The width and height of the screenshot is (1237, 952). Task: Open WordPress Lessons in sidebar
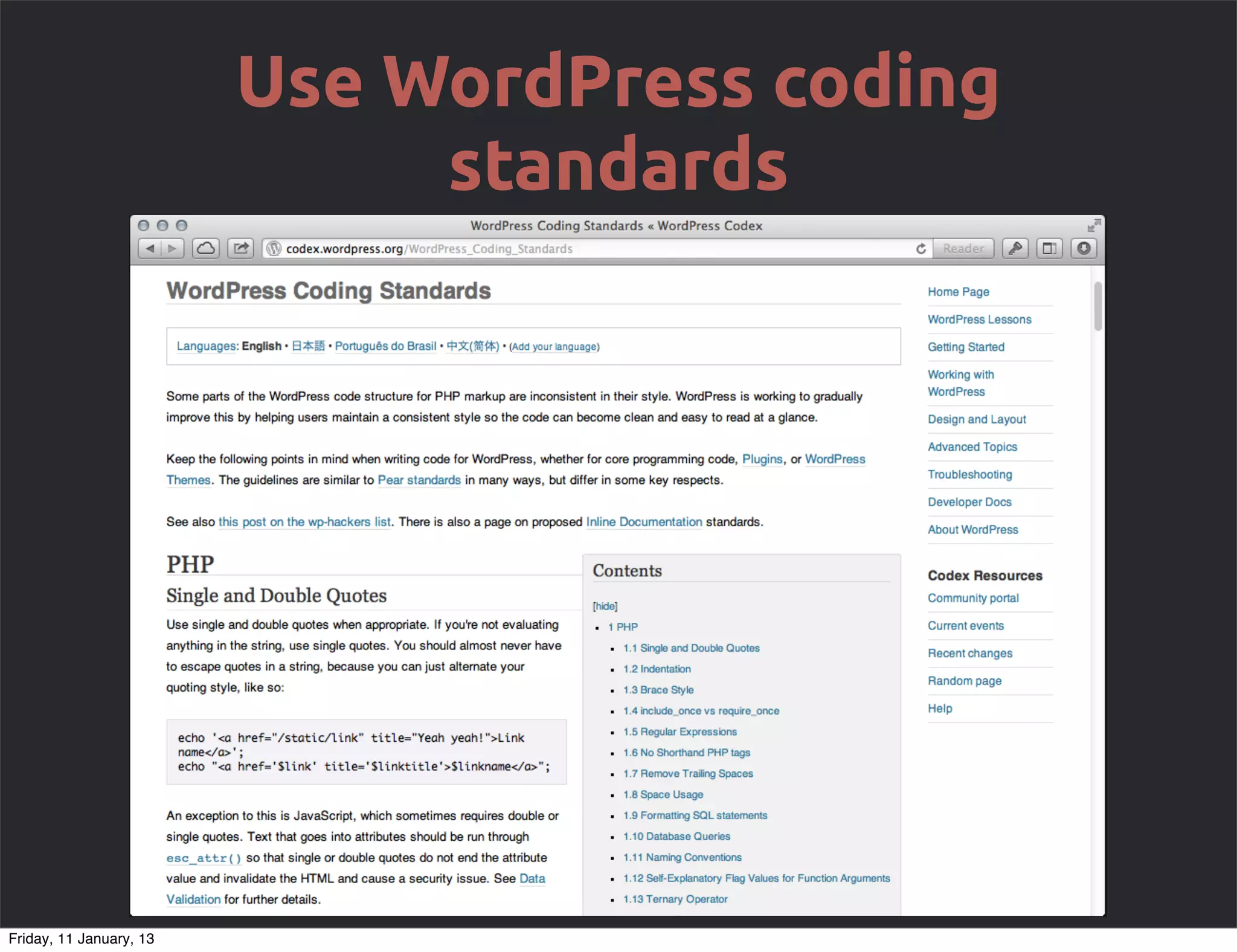click(x=979, y=320)
